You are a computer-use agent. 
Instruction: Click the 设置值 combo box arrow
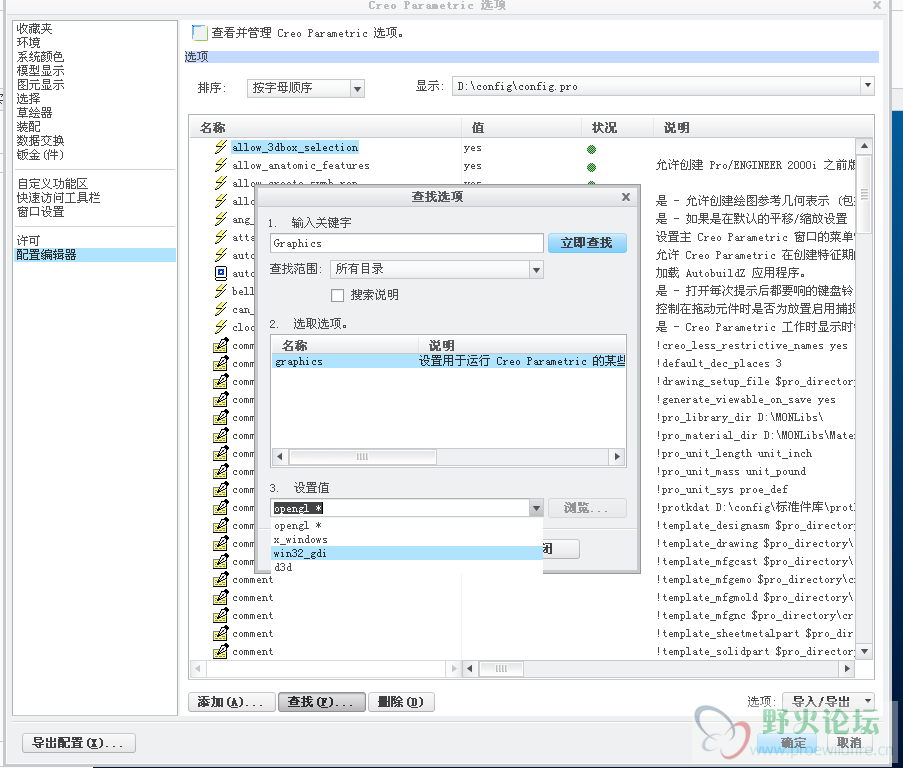coord(536,508)
